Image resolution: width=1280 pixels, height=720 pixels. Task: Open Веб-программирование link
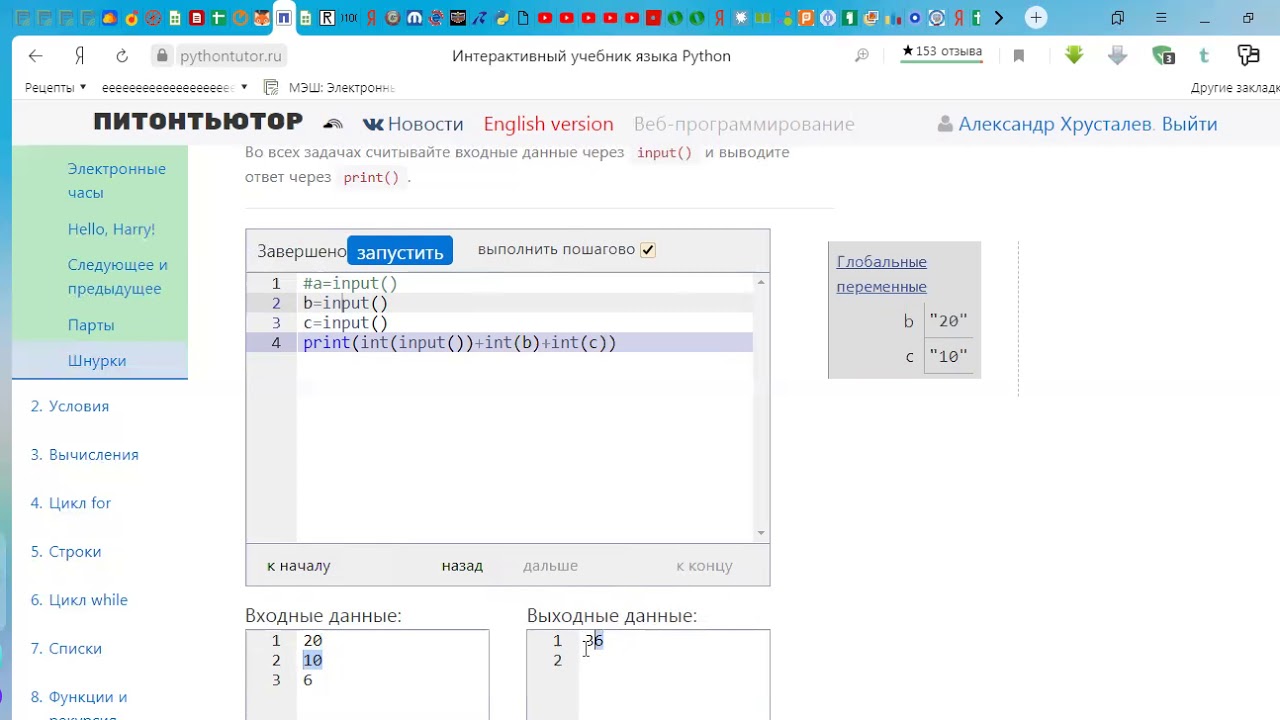(744, 124)
